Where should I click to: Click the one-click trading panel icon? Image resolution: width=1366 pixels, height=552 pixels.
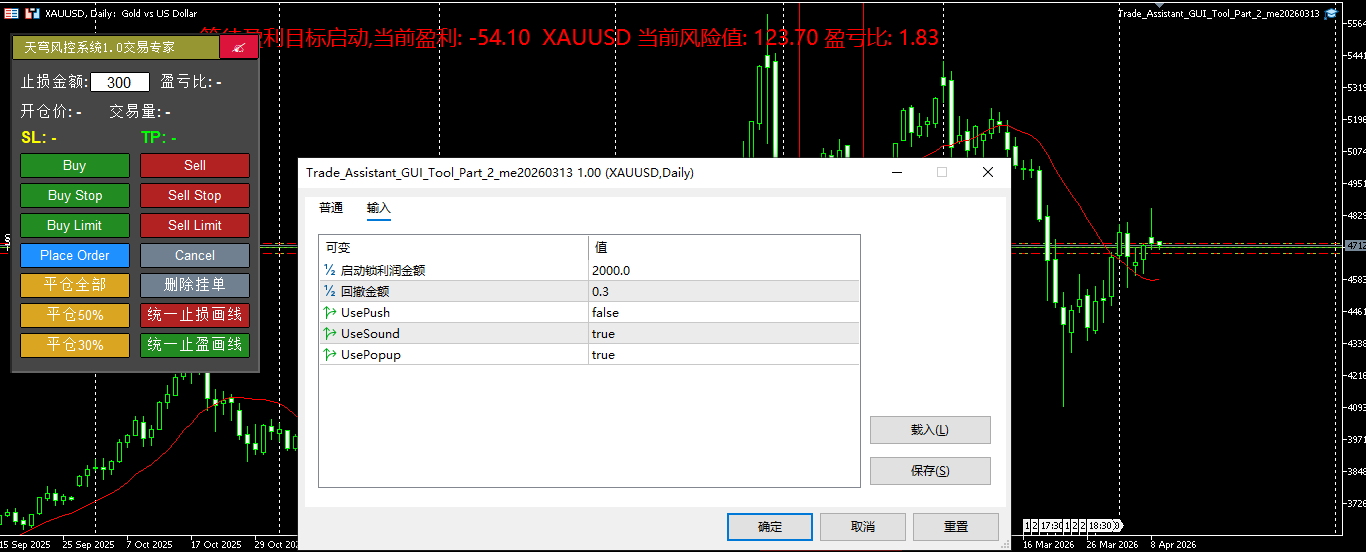point(10,14)
